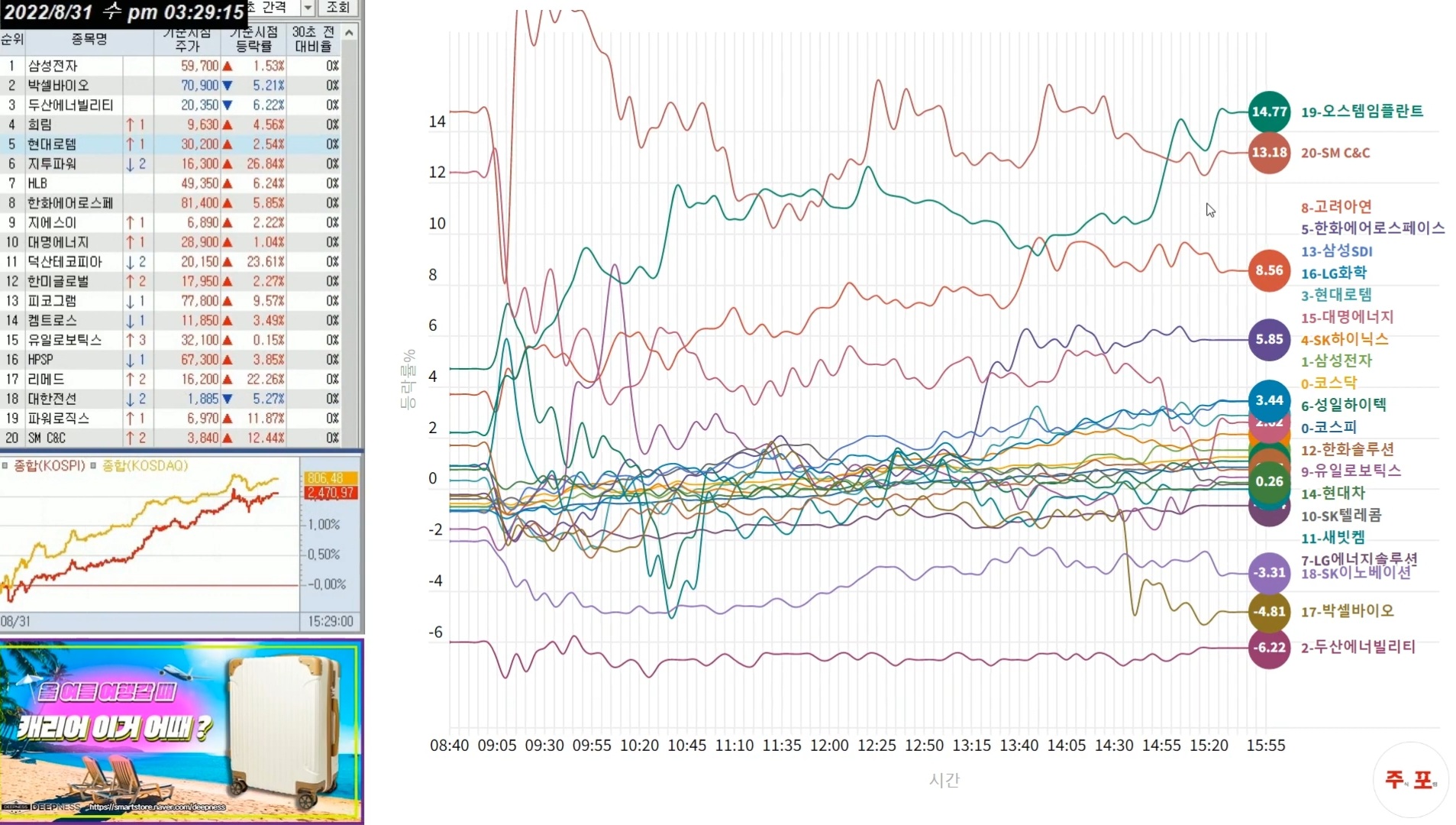Click the blue down triangle on 박셀바이오 row
The height and width of the screenshot is (825, 1456).
[x=227, y=86]
